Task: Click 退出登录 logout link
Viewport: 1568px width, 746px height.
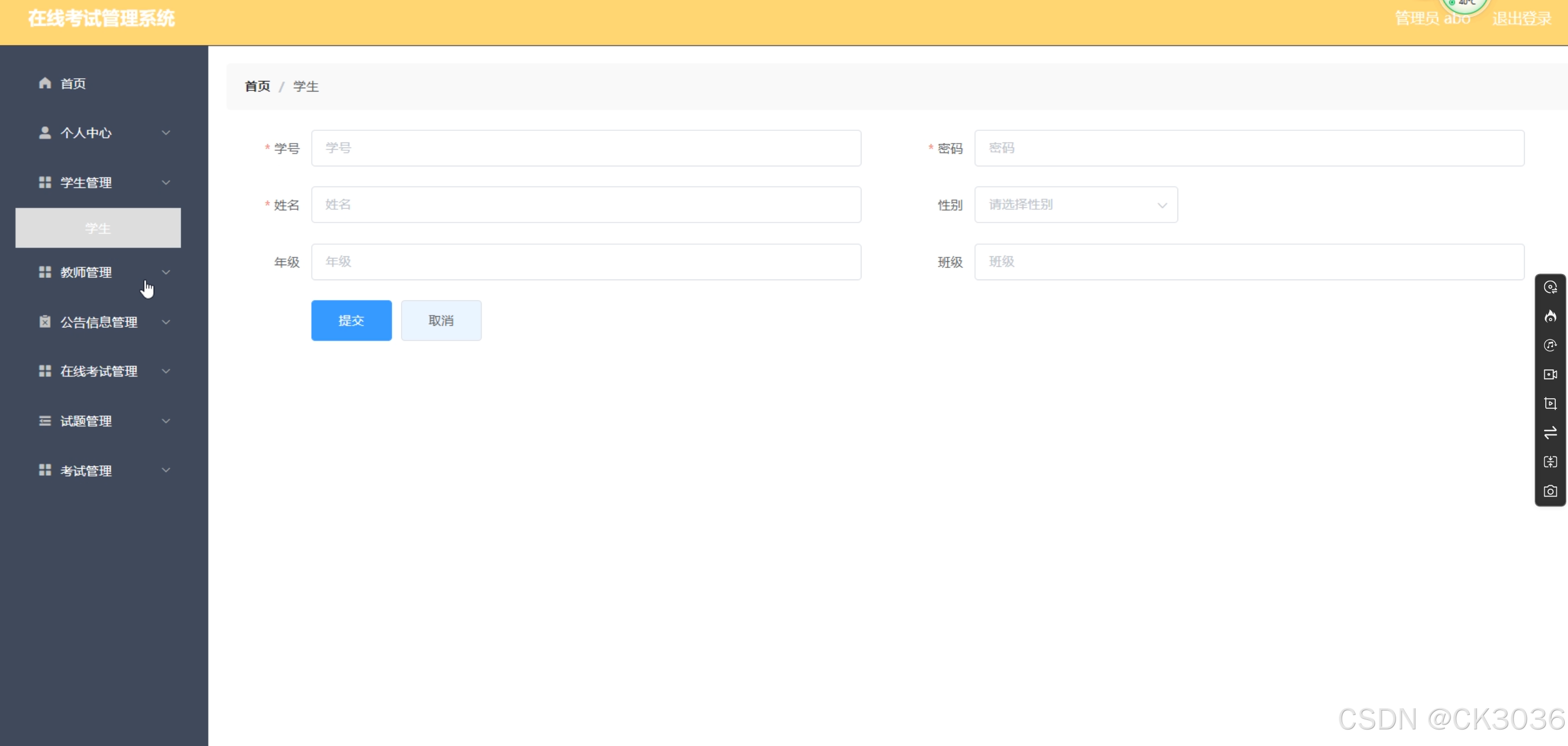Action: click(x=1521, y=19)
